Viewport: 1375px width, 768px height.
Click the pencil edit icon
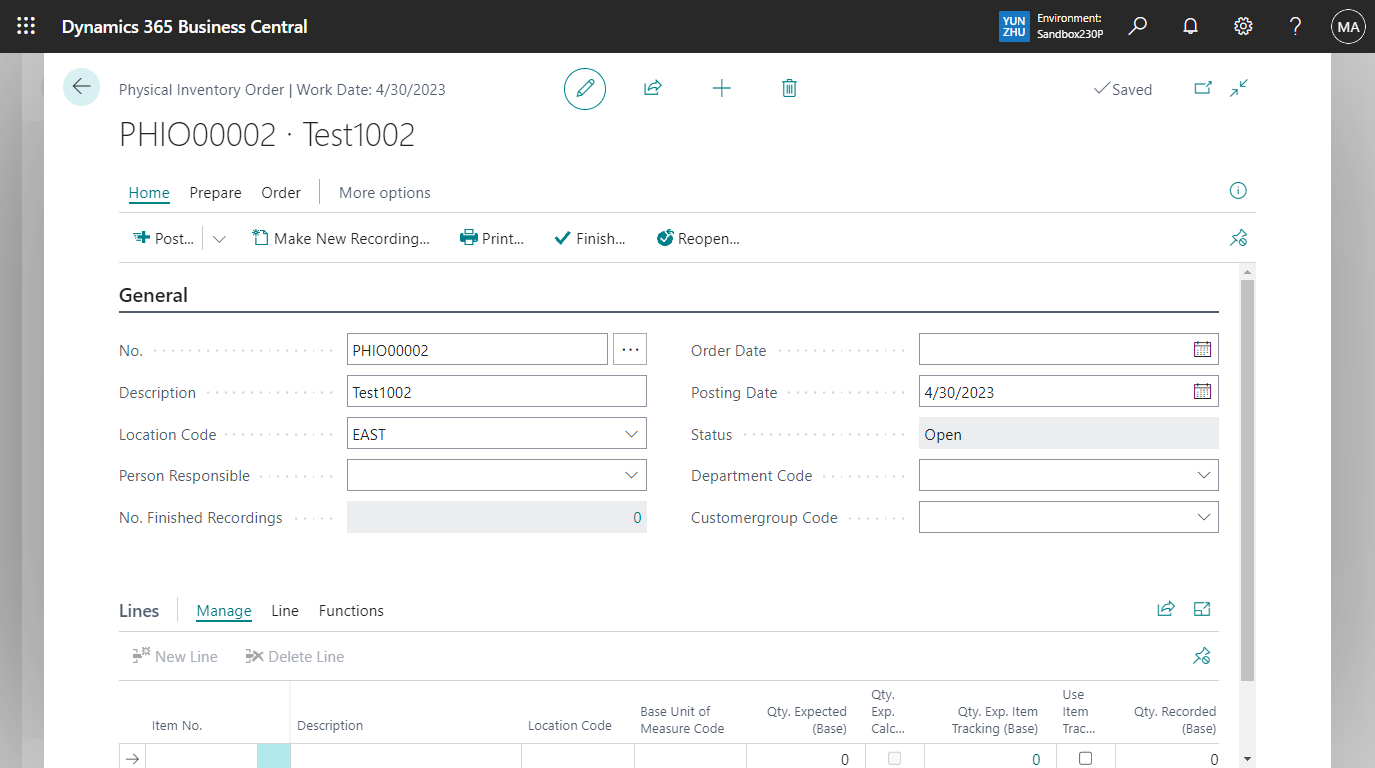(x=585, y=89)
